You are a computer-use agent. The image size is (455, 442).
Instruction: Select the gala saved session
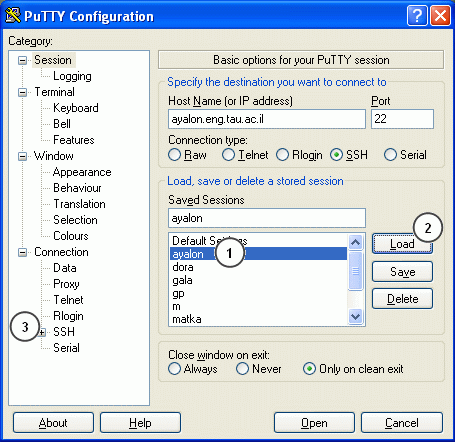coord(258,280)
